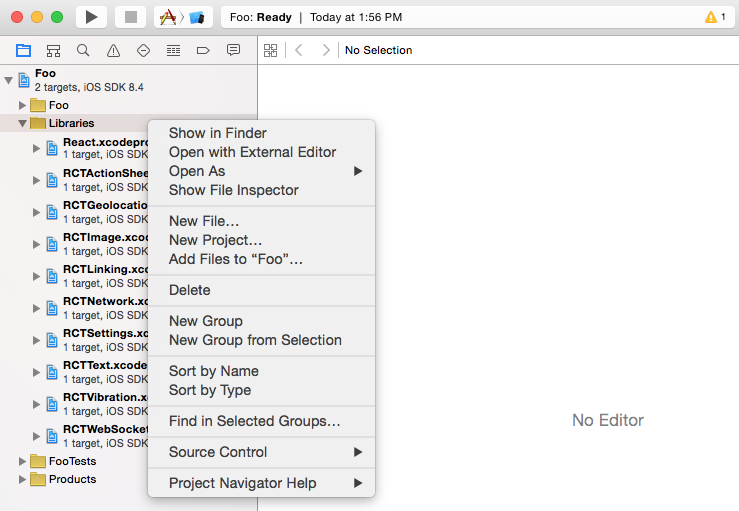The width and height of the screenshot is (739, 511).
Task: Choose New Group menu item
Action: (262, 321)
